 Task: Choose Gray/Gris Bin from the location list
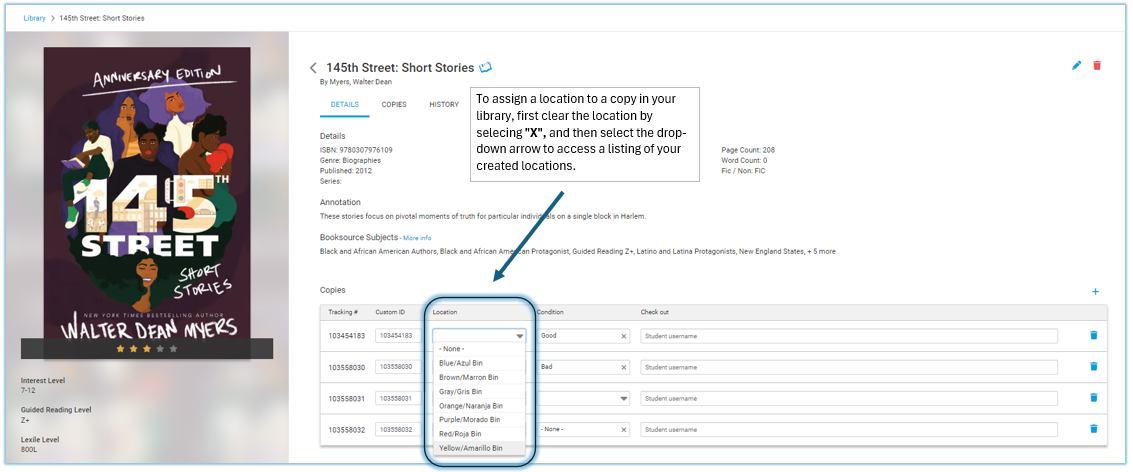[479, 392]
